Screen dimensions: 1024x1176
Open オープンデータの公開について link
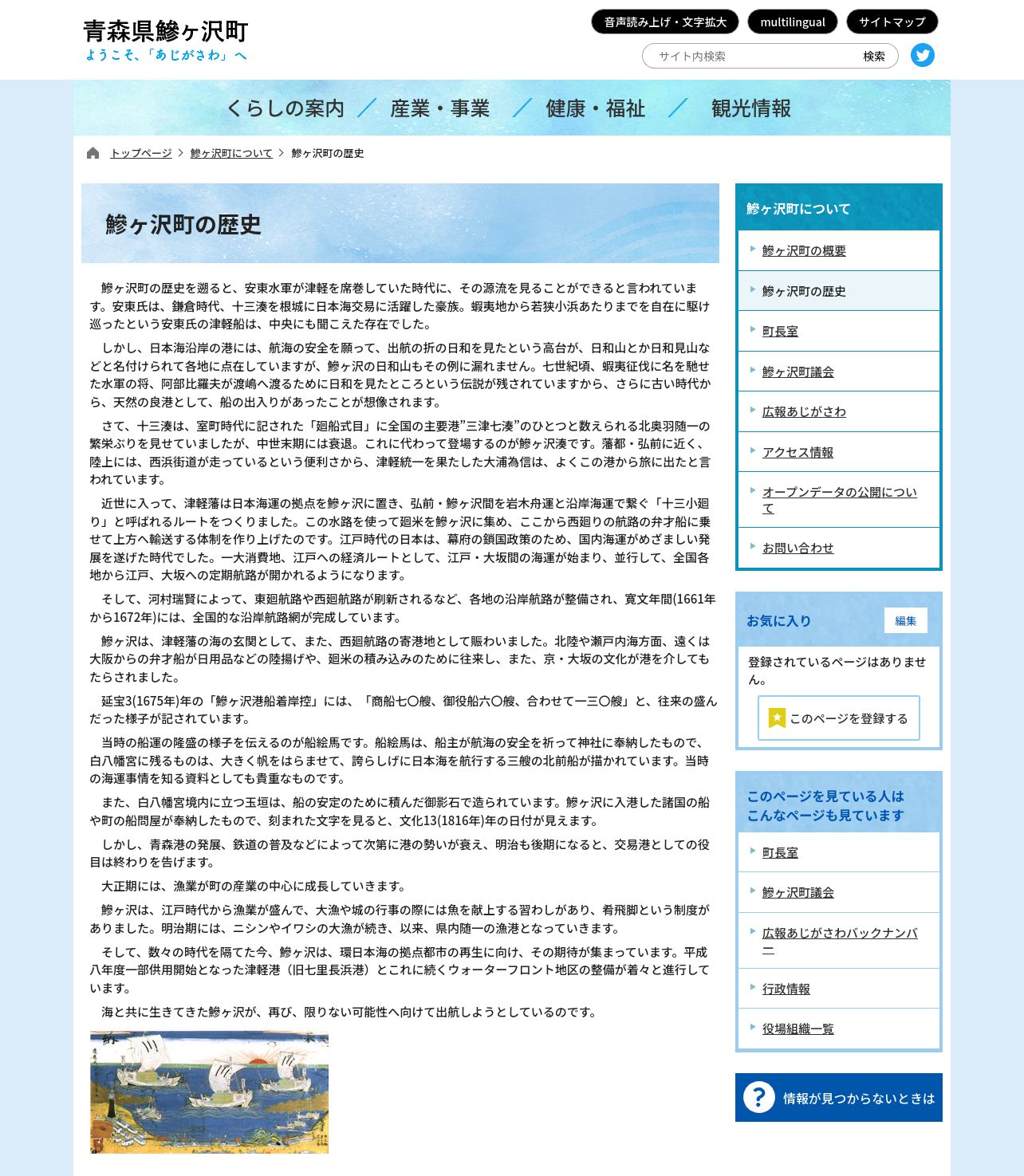839,500
